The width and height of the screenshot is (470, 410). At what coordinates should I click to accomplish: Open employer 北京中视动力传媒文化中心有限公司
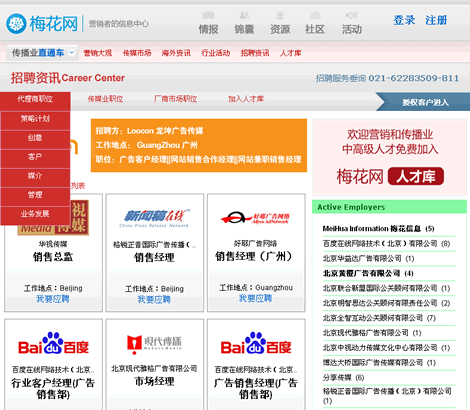click(386, 348)
